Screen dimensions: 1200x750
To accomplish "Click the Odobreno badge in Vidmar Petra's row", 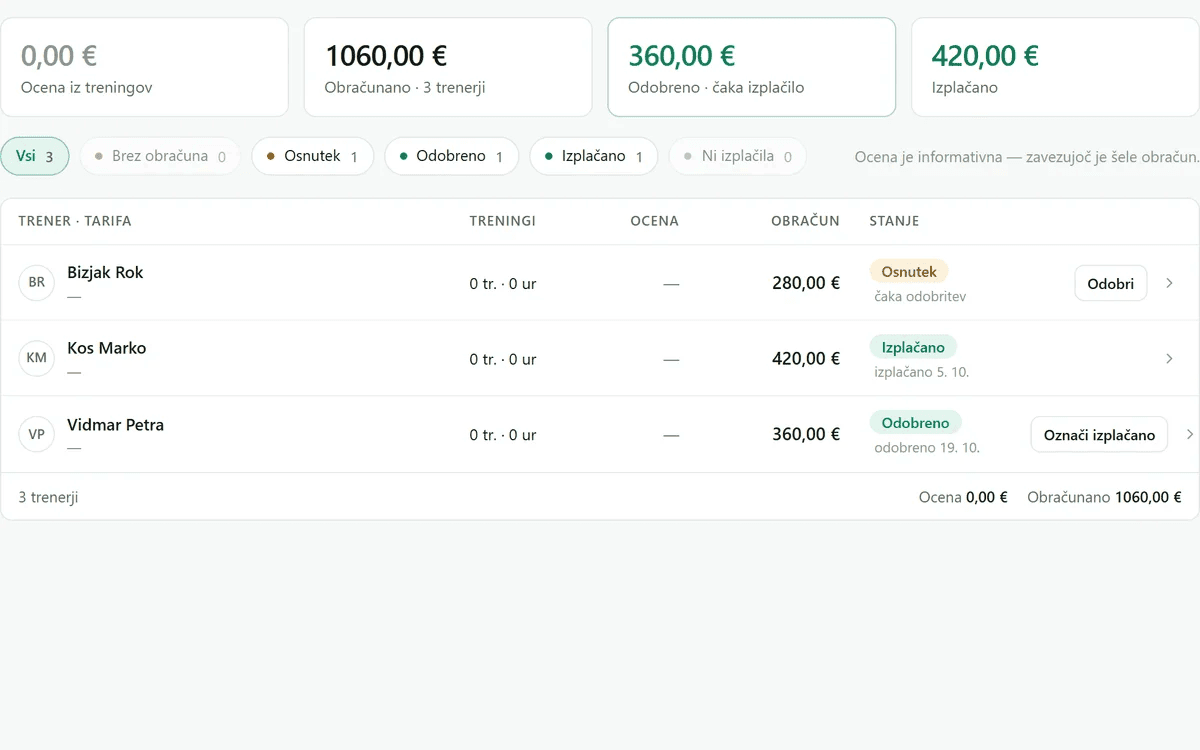I will (915, 422).
